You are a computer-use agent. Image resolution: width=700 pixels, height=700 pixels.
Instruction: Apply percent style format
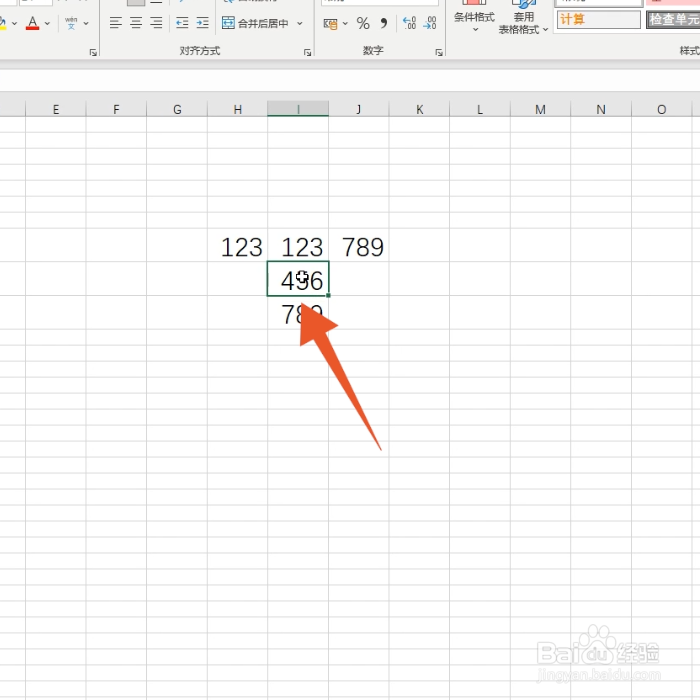click(x=363, y=23)
